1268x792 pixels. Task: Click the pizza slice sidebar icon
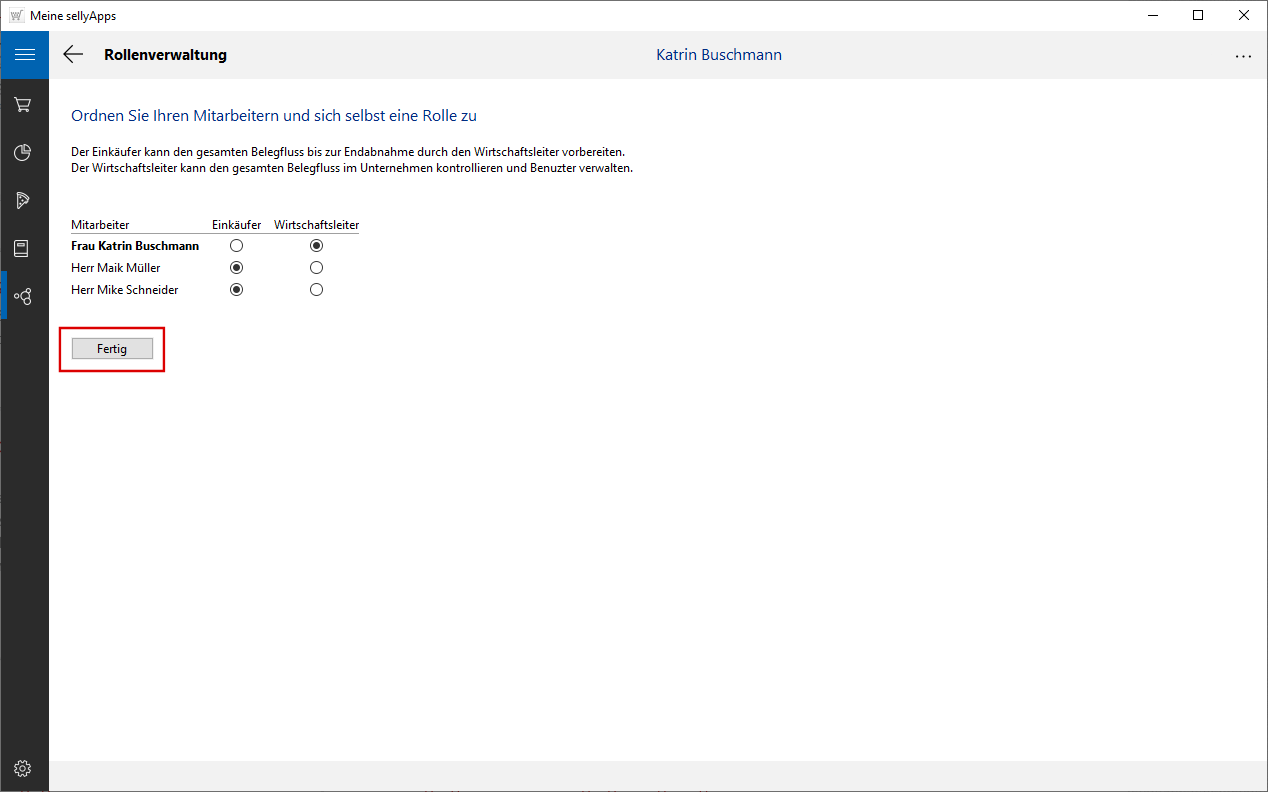click(23, 201)
